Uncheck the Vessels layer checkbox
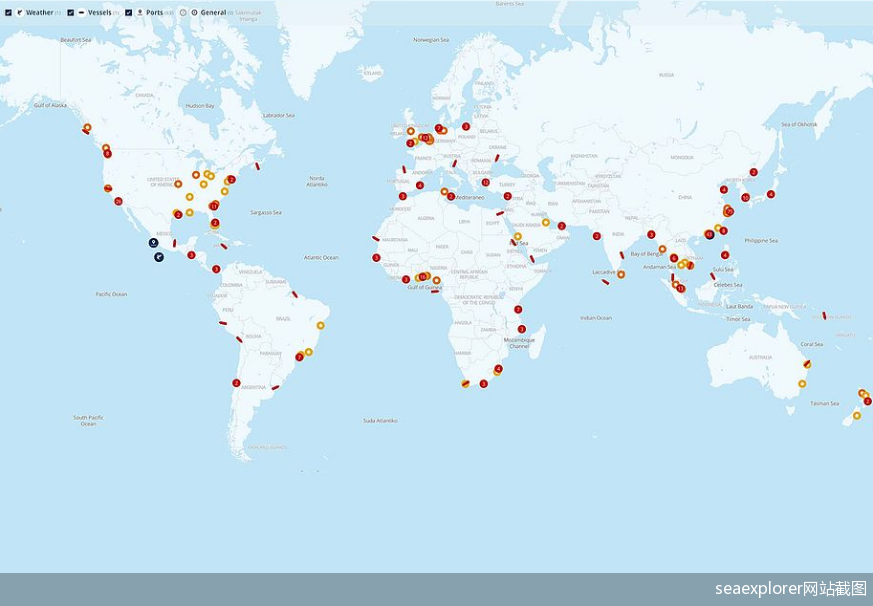Viewport: 873px width, 606px height. (71, 12)
